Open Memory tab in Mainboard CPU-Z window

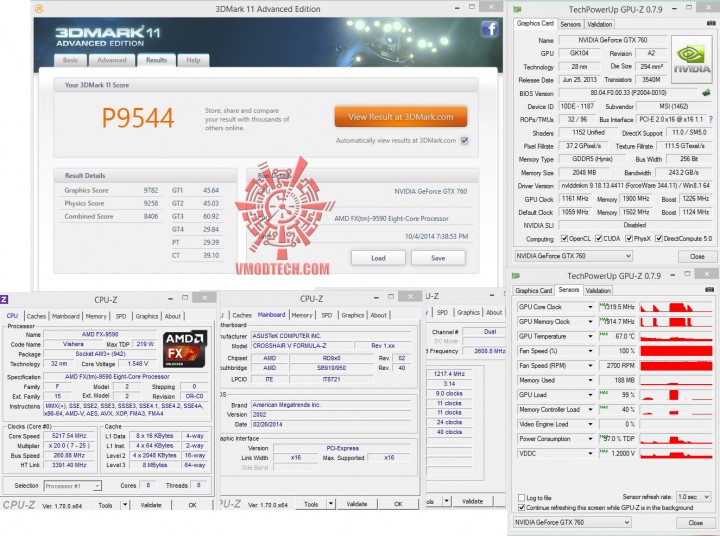pyautogui.click(x=302, y=315)
